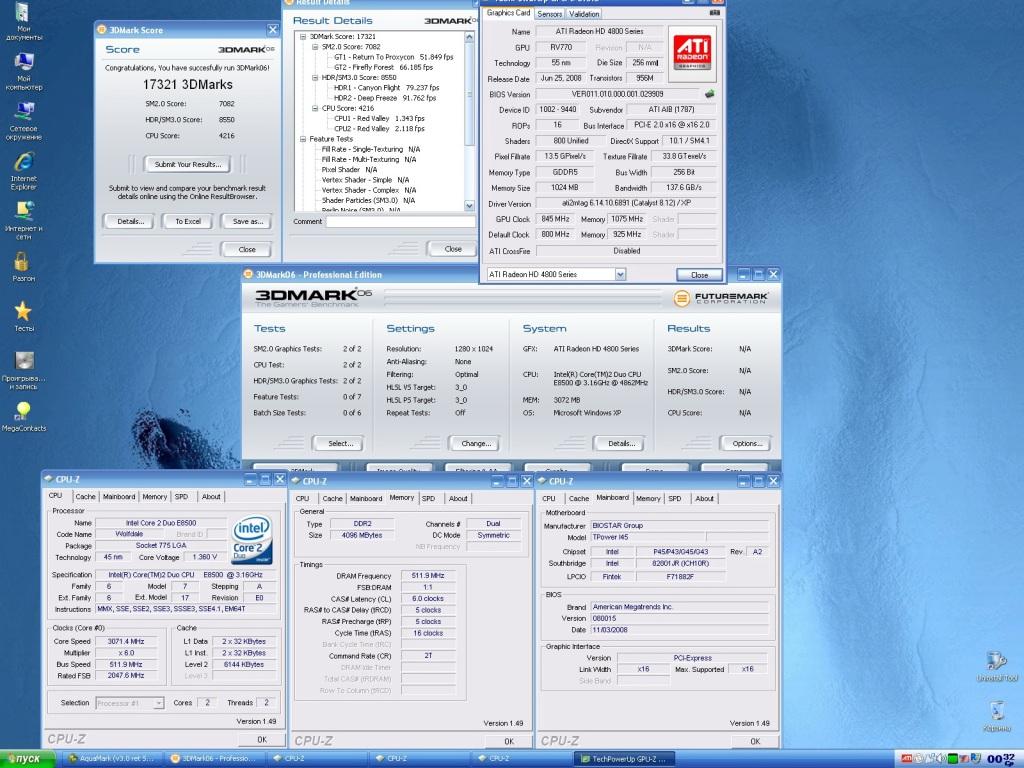Click the Submit Your Results button
The image size is (1024, 768).
[188, 165]
